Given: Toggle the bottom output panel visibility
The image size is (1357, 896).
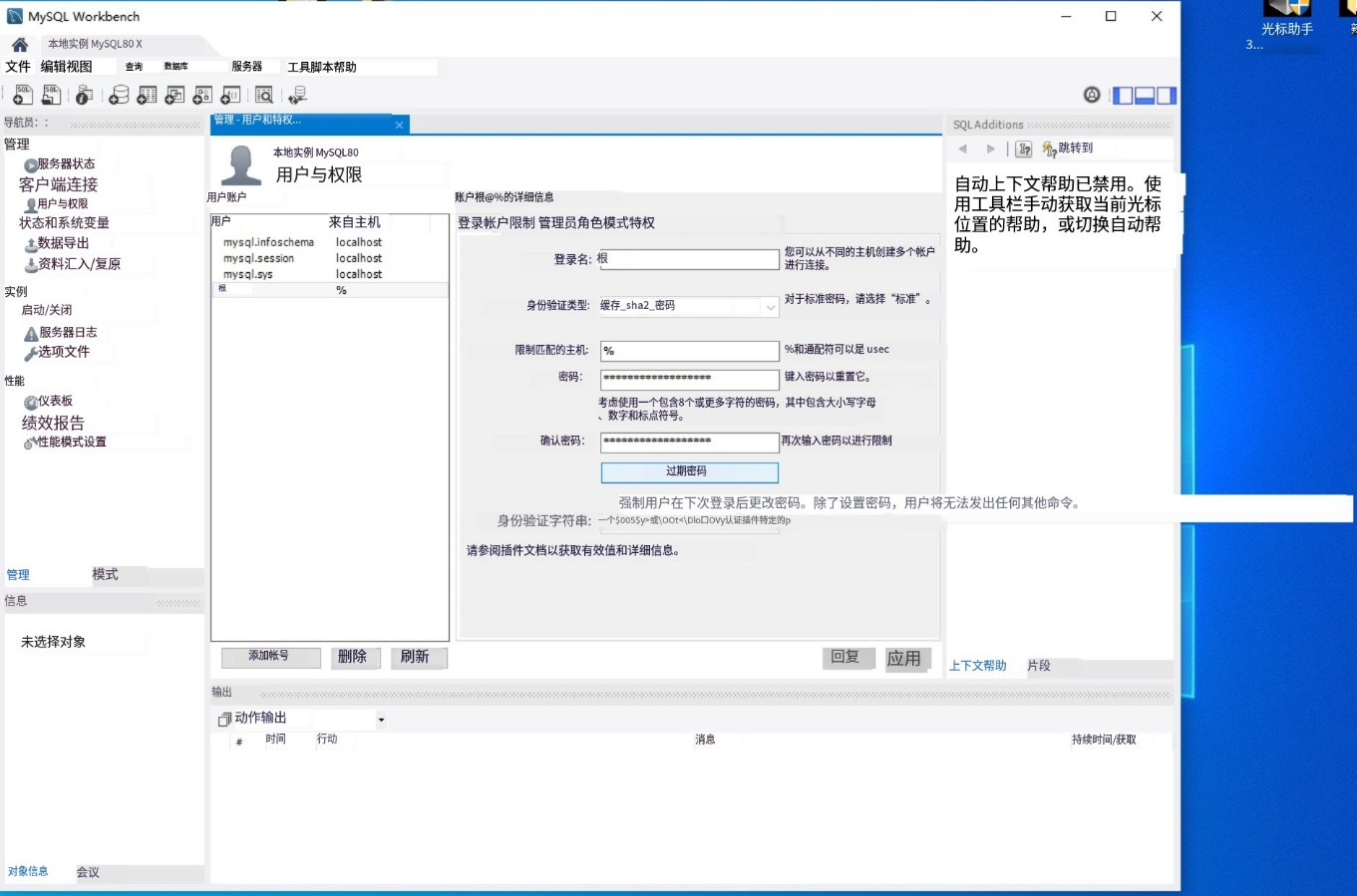Looking at the screenshot, I should click(1145, 96).
